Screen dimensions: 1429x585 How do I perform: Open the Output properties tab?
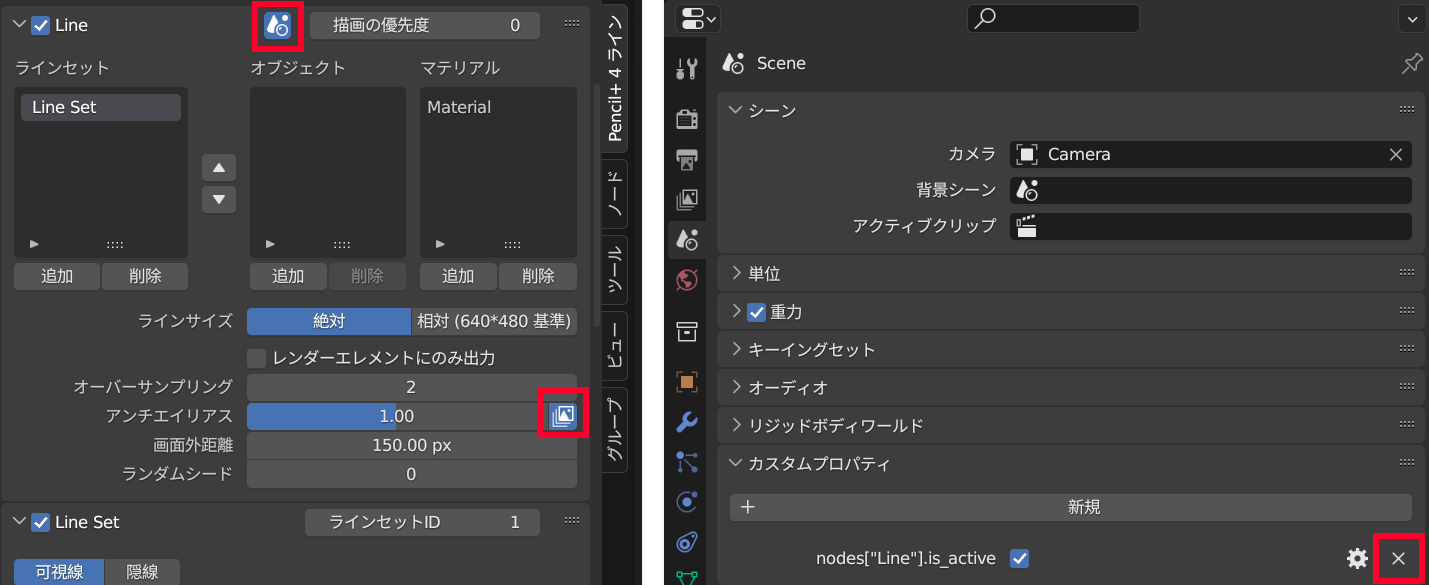coord(687,158)
